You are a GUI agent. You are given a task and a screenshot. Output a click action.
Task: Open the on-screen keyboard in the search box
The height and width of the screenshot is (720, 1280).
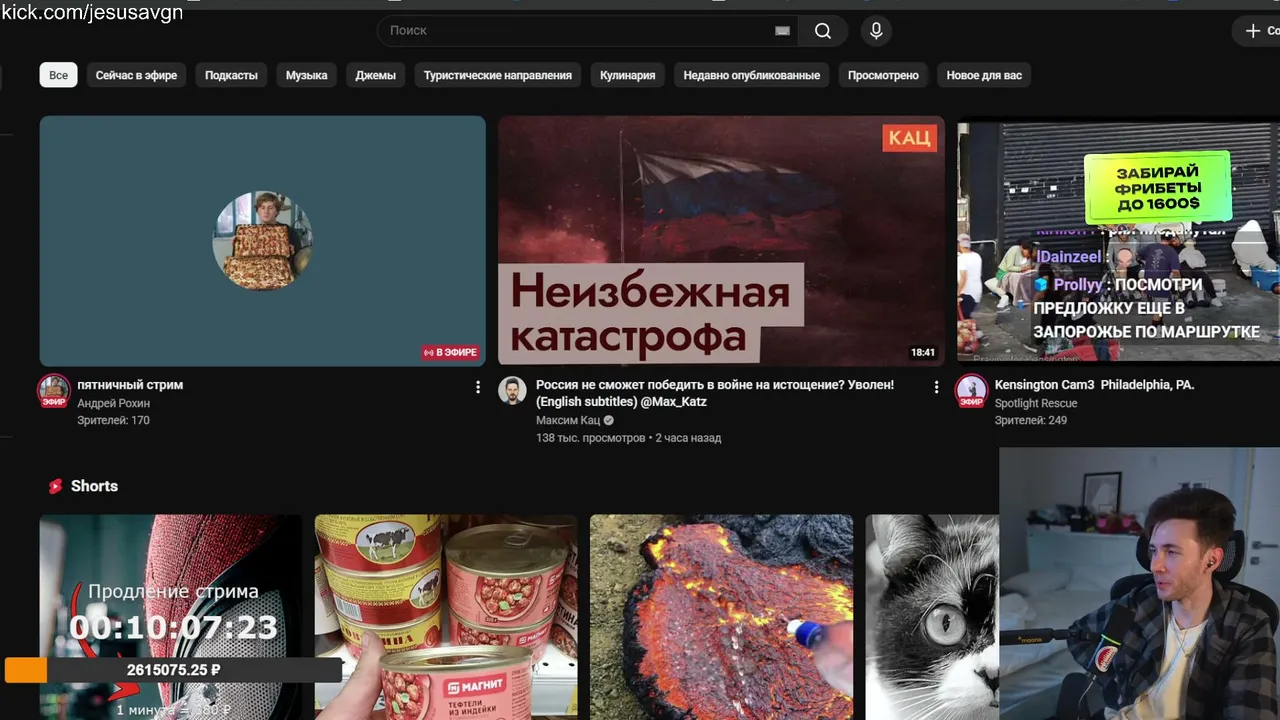coord(782,31)
